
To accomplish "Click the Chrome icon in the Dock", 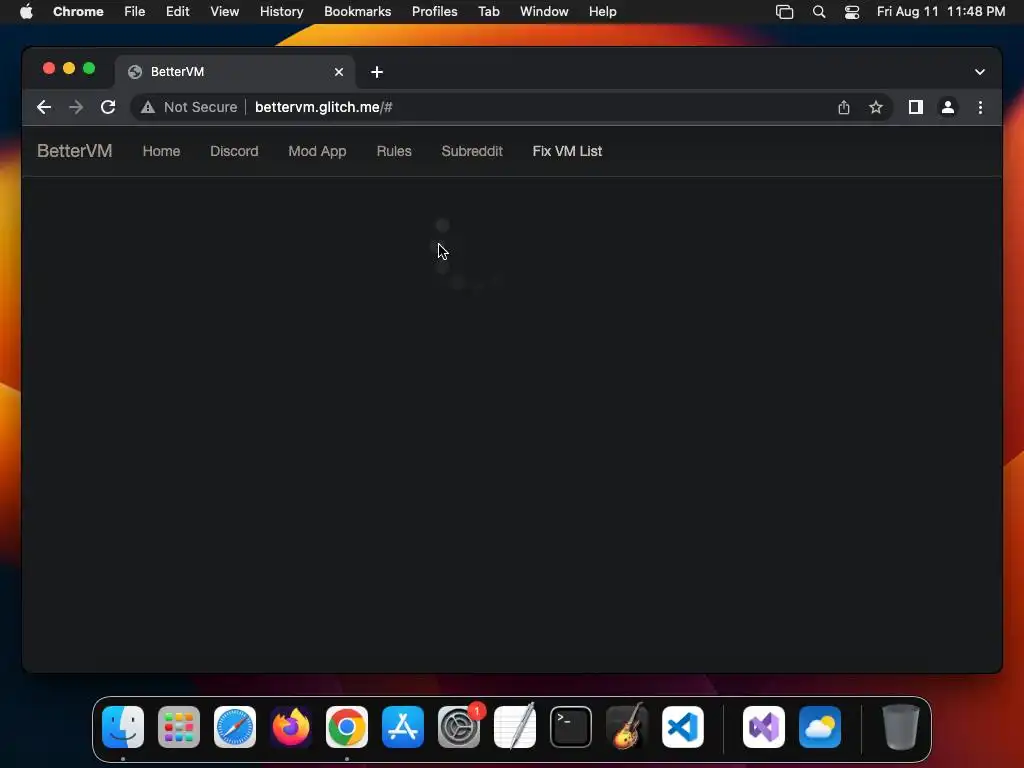I will click(x=347, y=727).
